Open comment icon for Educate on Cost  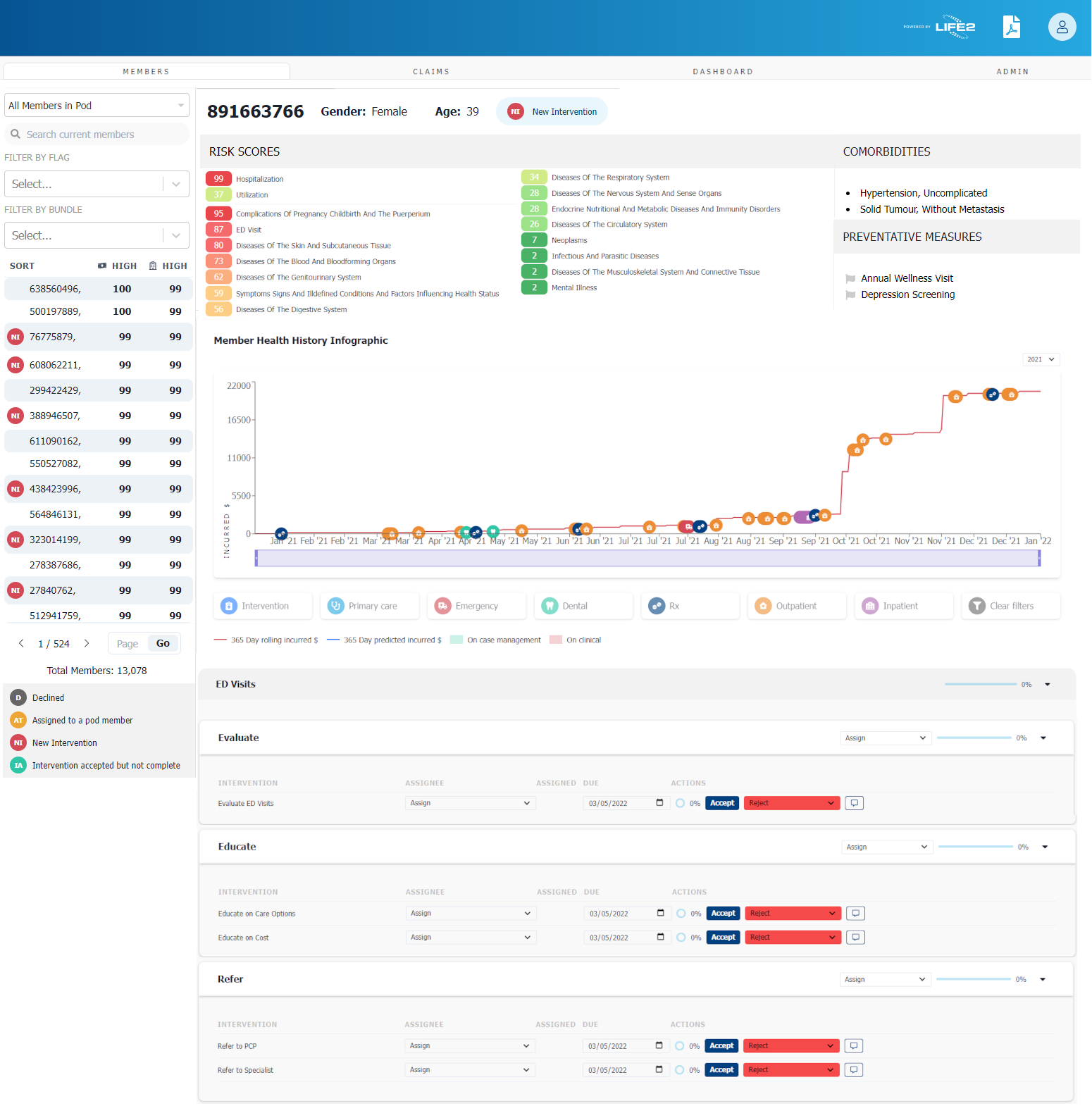(x=855, y=937)
